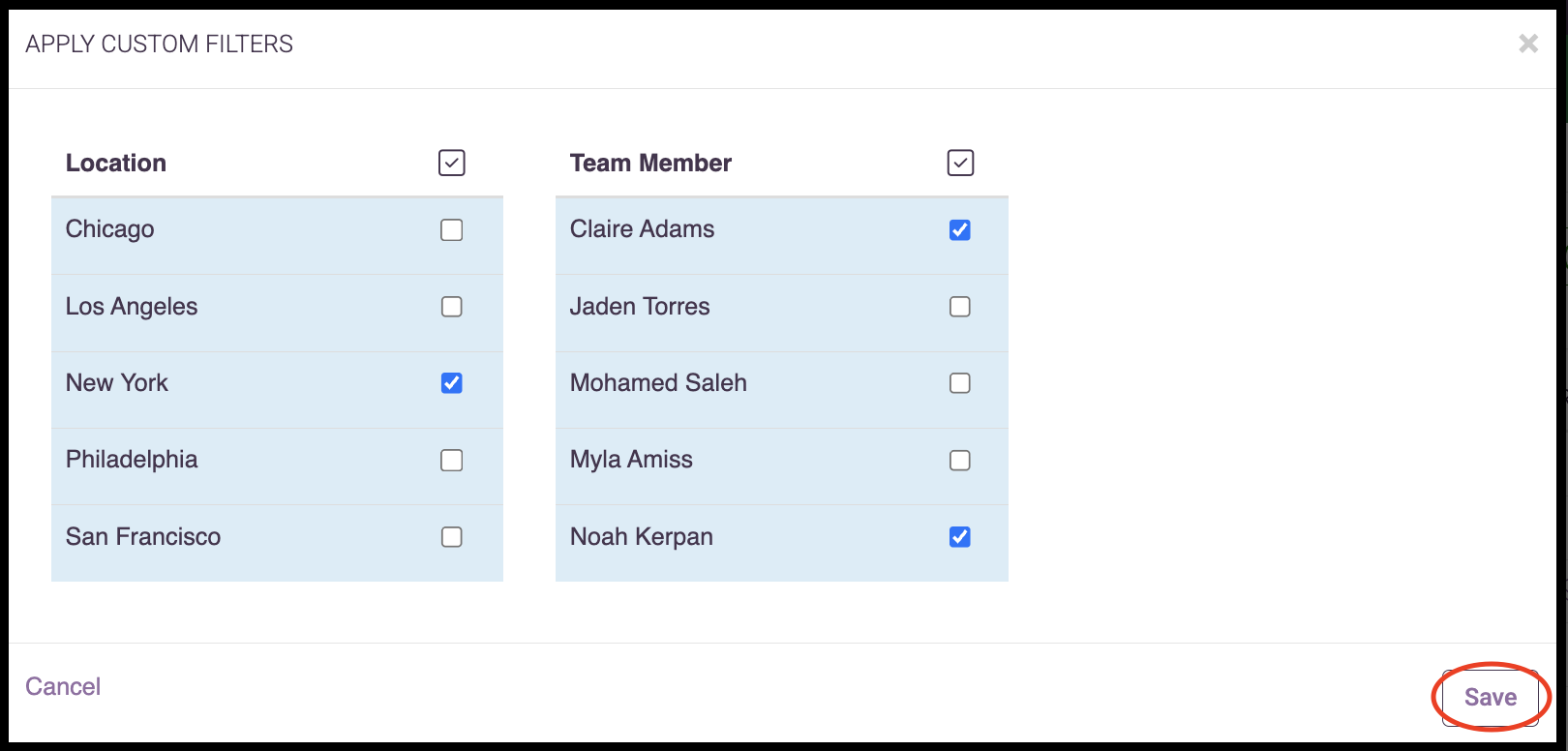Tick the Myla Amiss checkbox
Image resolution: width=1568 pixels, height=751 pixels.
pyautogui.click(x=960, y=461)
